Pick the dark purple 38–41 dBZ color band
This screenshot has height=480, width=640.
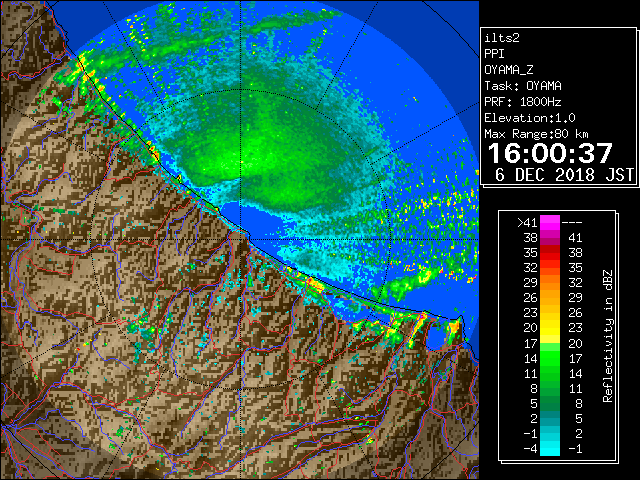[549, 238]
